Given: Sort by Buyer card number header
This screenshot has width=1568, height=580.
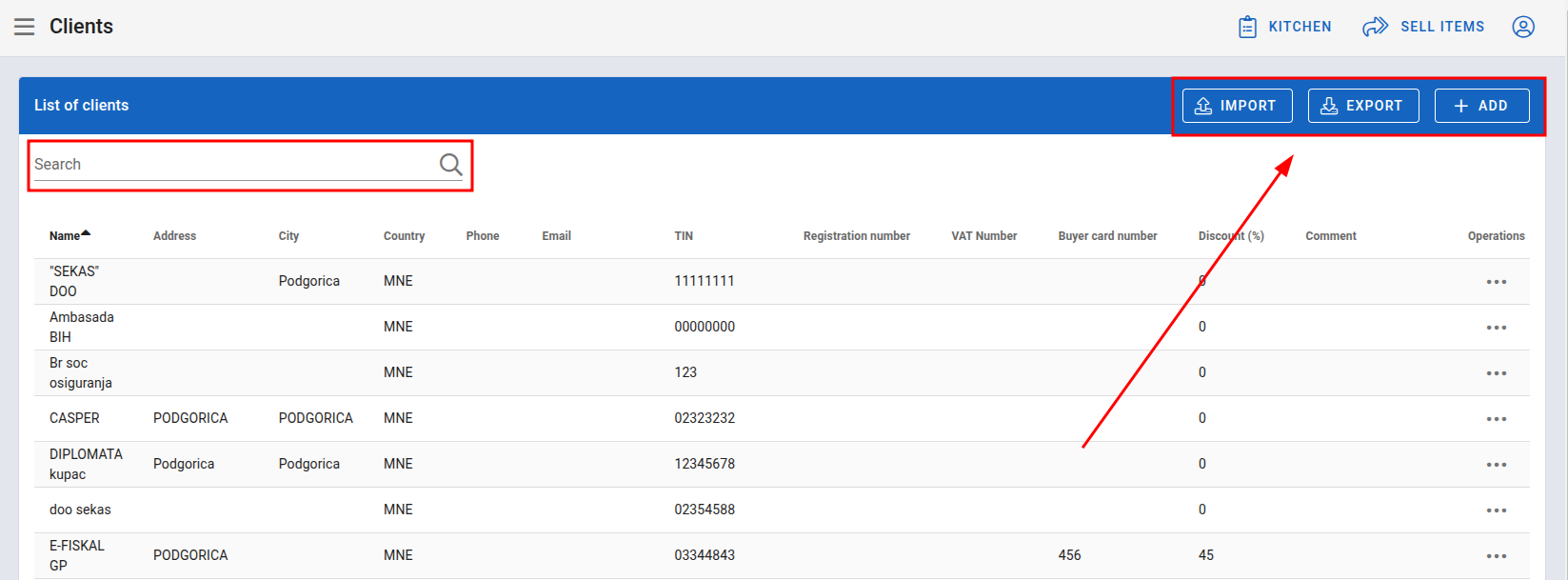Looking at the screenshot, I should pos(1107,236).
